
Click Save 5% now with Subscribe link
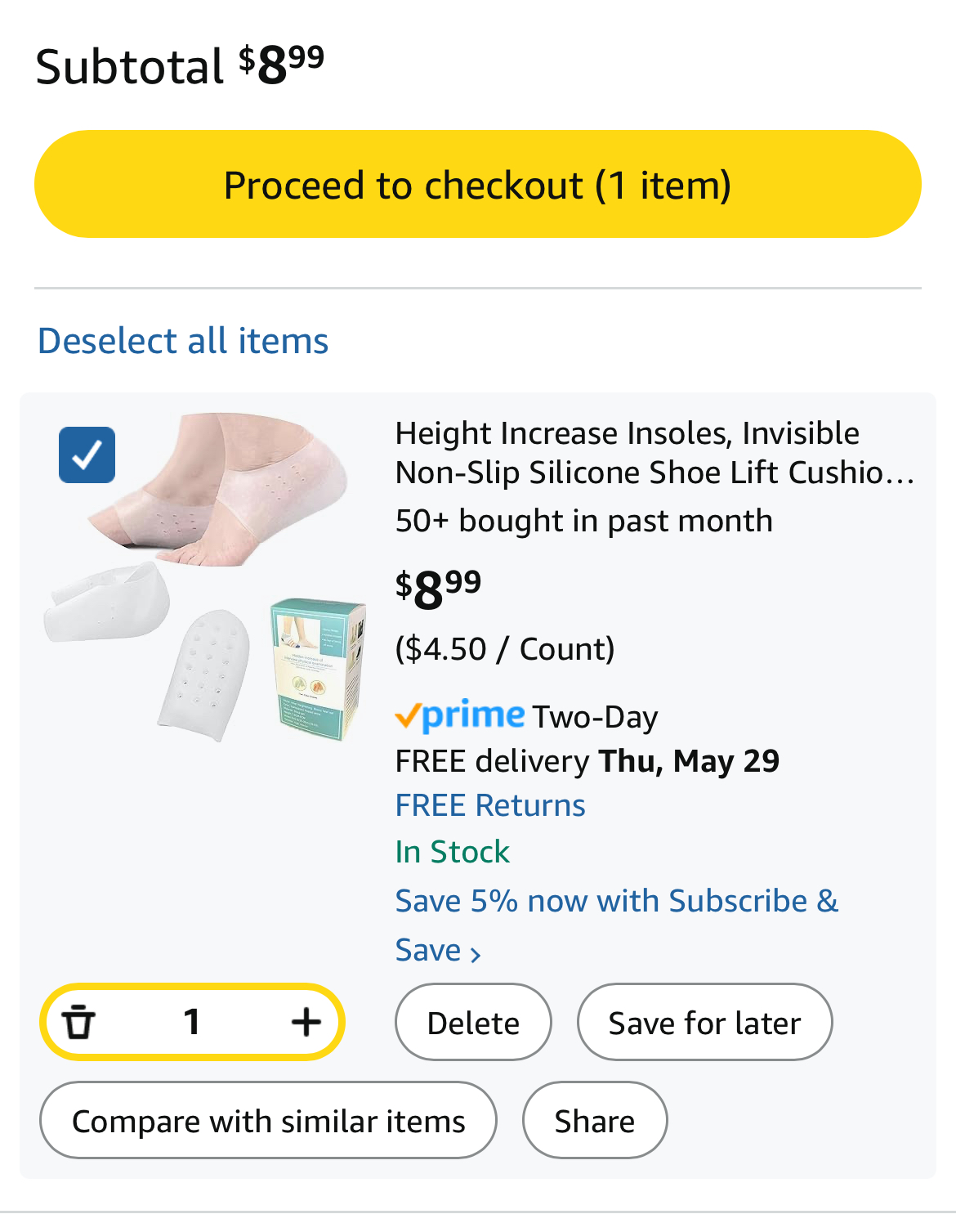[x=616, y=901]
